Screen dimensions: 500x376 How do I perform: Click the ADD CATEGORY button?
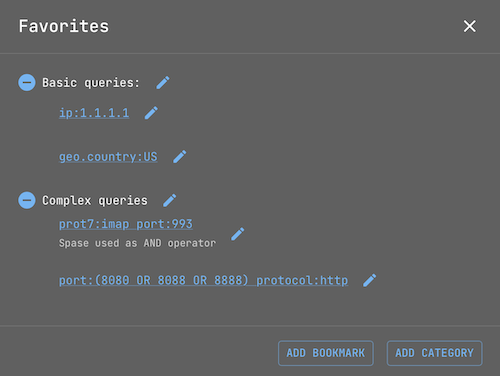point(434,353)
